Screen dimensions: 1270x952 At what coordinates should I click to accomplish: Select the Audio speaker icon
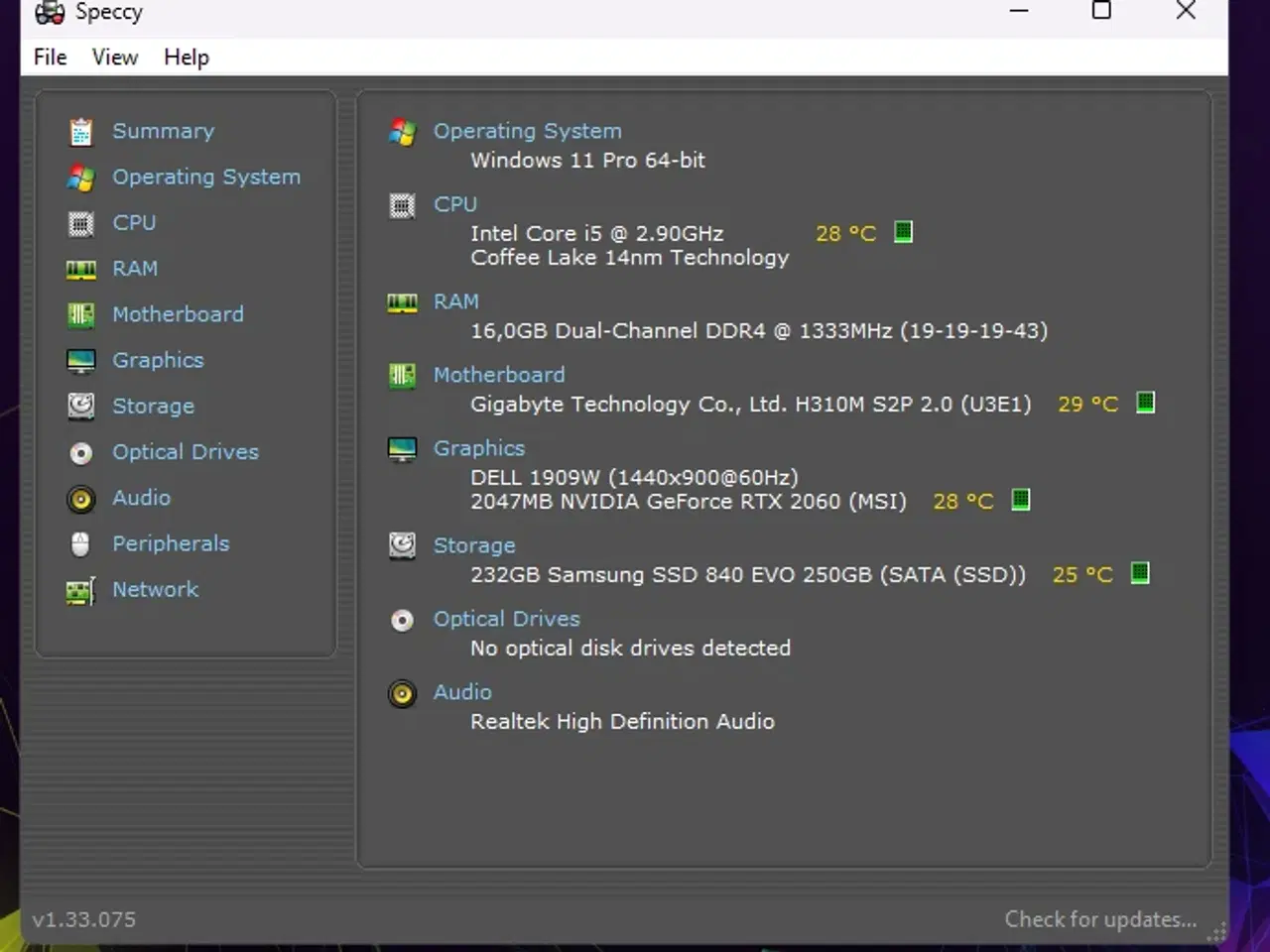(80, 498)
